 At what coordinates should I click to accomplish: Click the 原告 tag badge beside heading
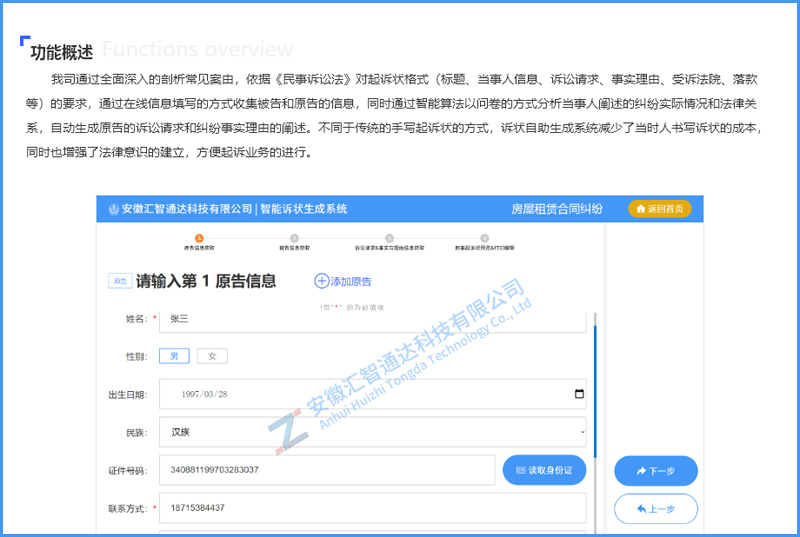click(120, 281)
